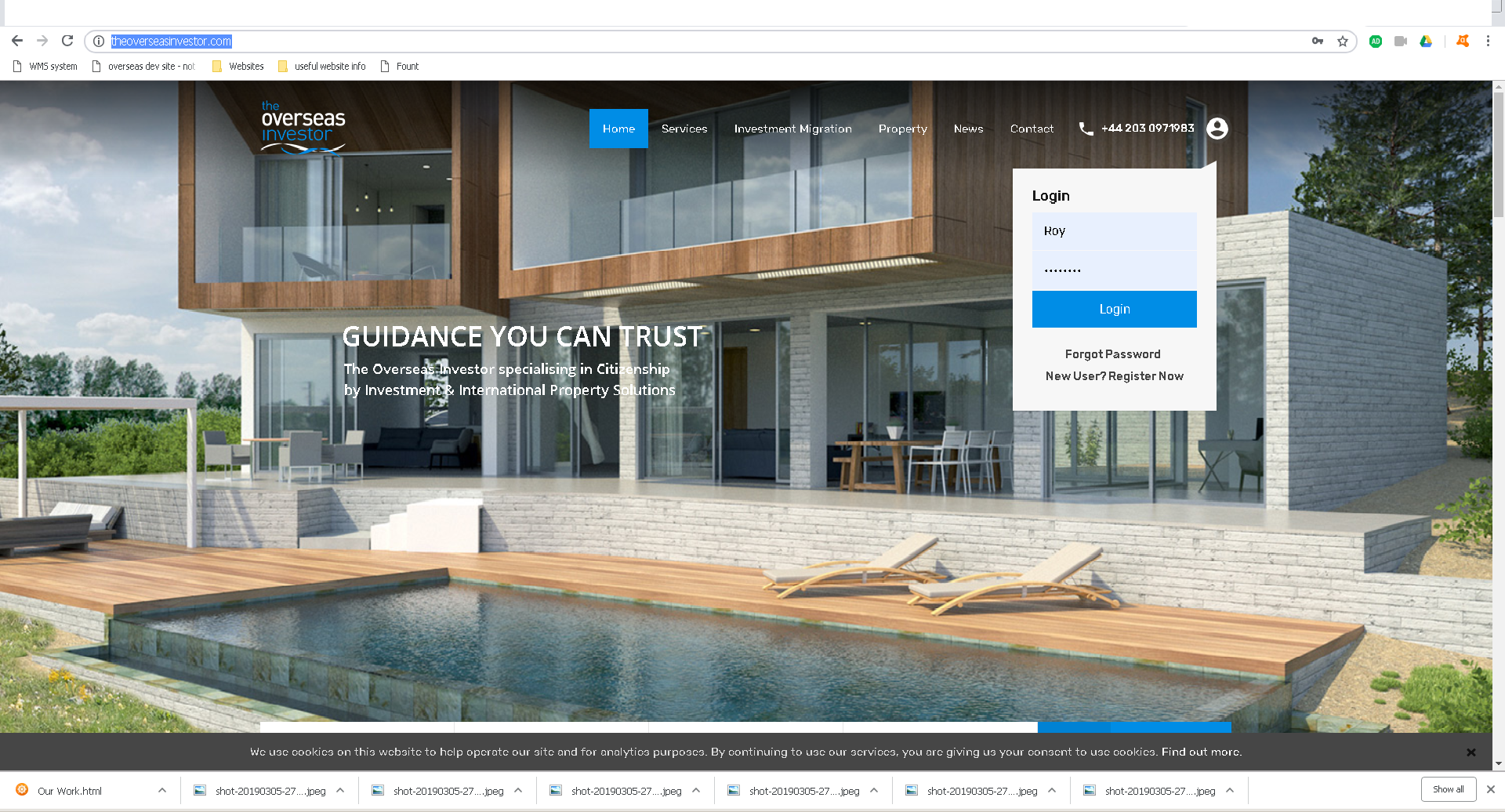Image resolution: width=1505 pixels, height=812 pixels.
Task: Go to Investment Migration page
Action: click(792, 129)
